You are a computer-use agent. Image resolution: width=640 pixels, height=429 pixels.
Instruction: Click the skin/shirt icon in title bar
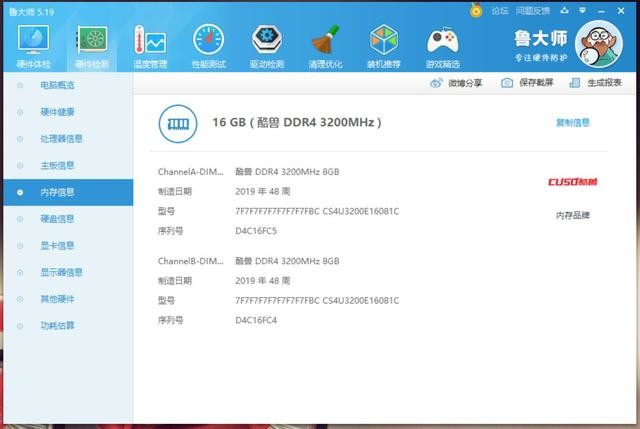pyautogui.click(x=564, y=10)
